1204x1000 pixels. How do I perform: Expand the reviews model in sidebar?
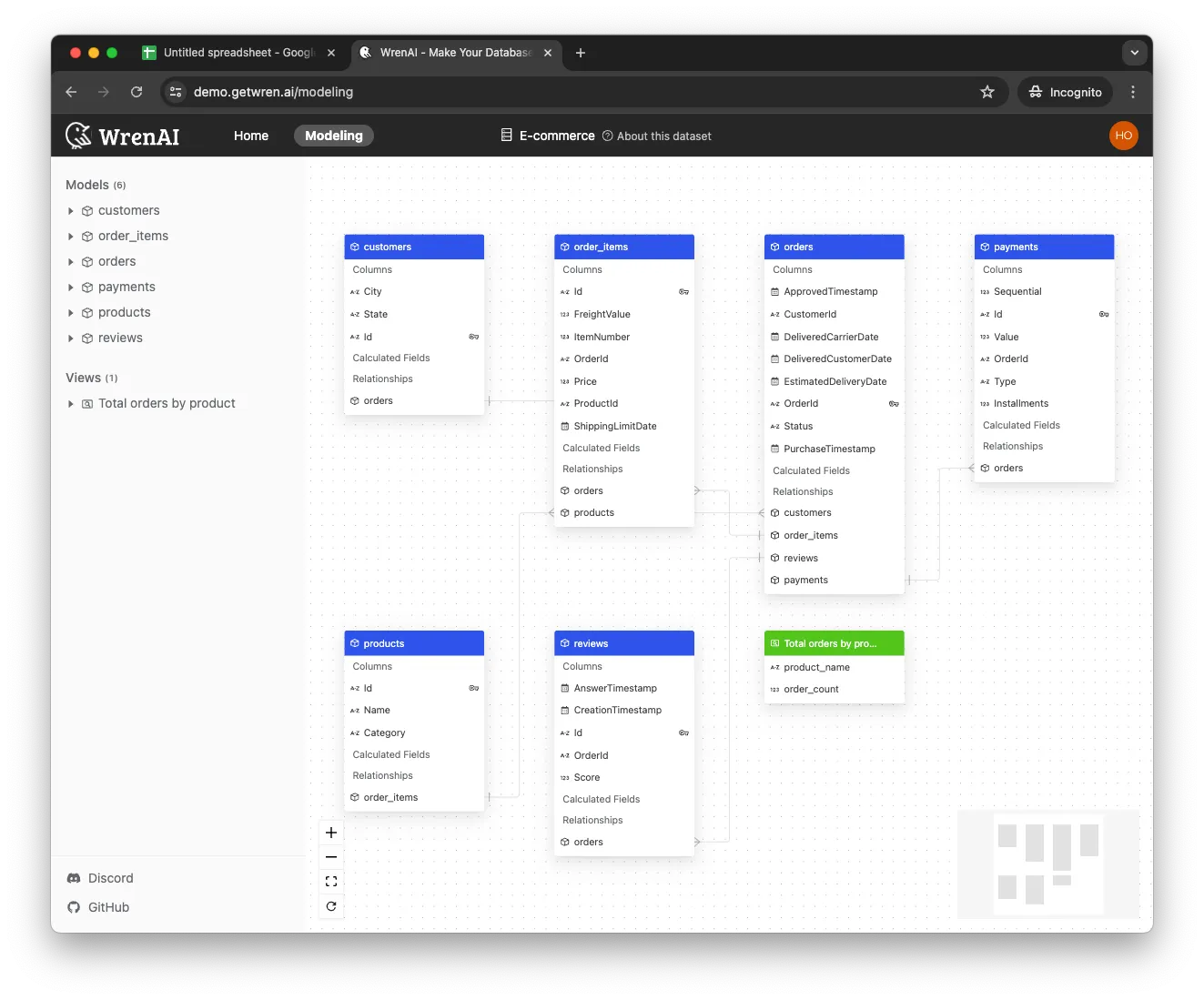click(x=71, y=338)
